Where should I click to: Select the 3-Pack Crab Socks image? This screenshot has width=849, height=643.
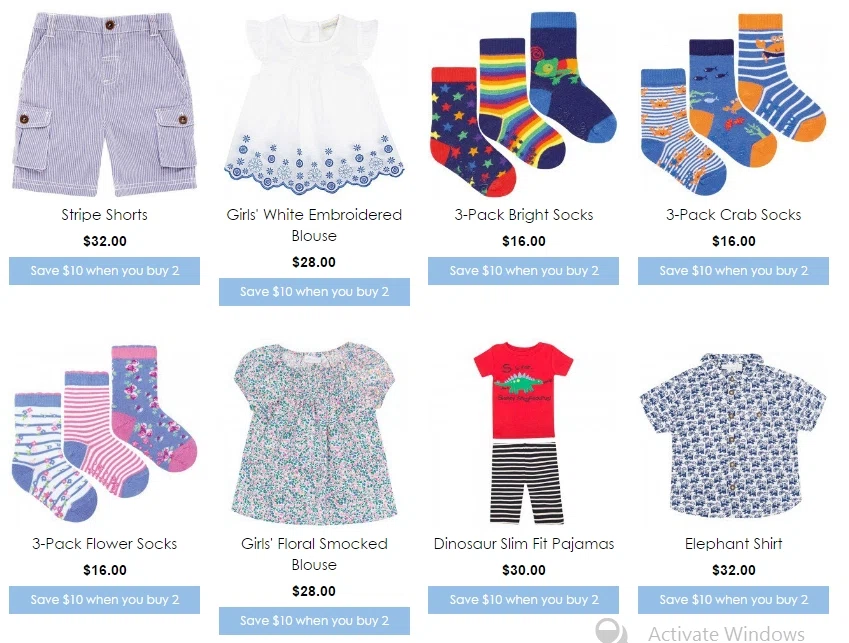[733, 104]
